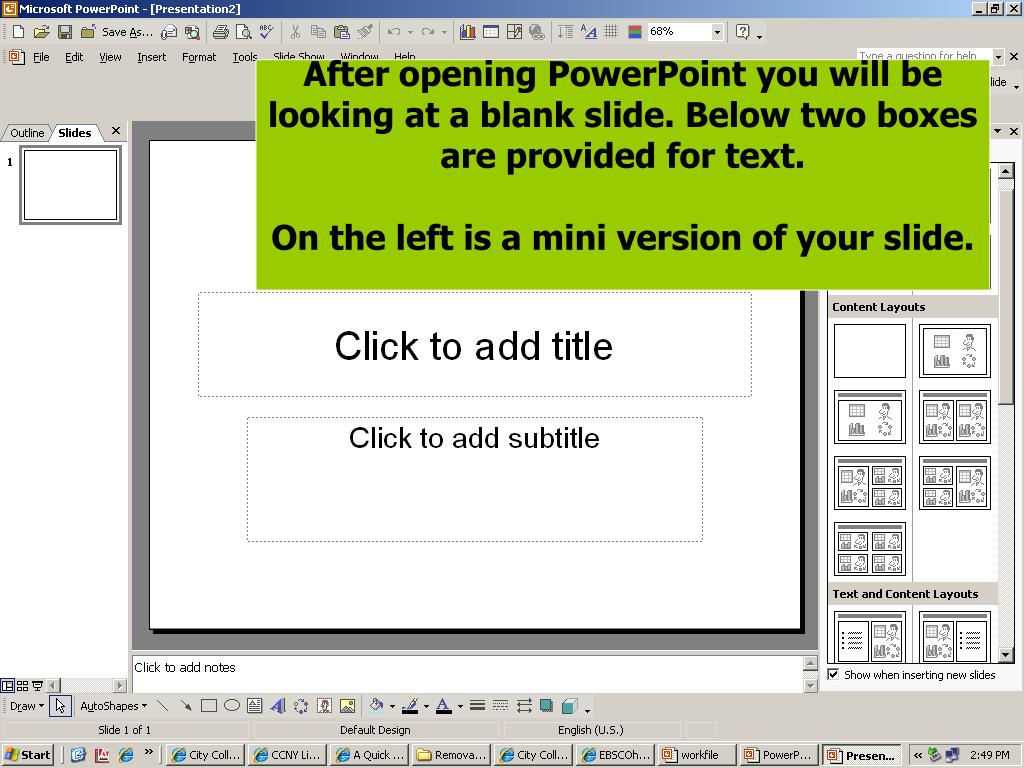
Task: Switch to Normal View button
Action: (8, 686)
